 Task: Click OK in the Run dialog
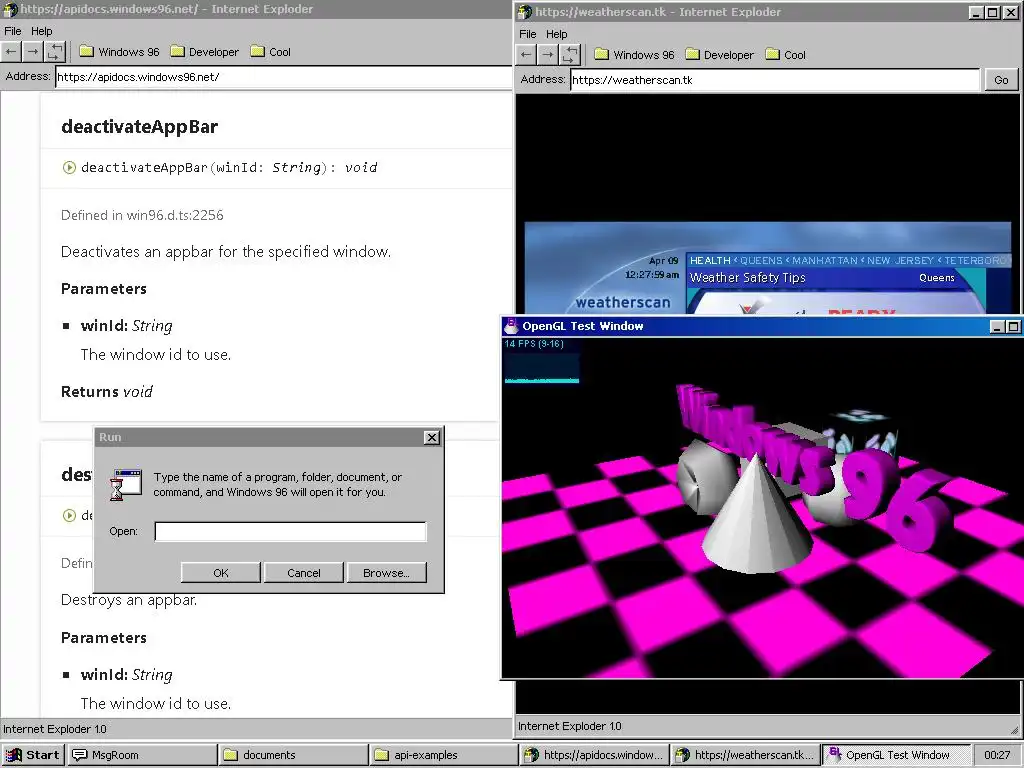[221, 573]
